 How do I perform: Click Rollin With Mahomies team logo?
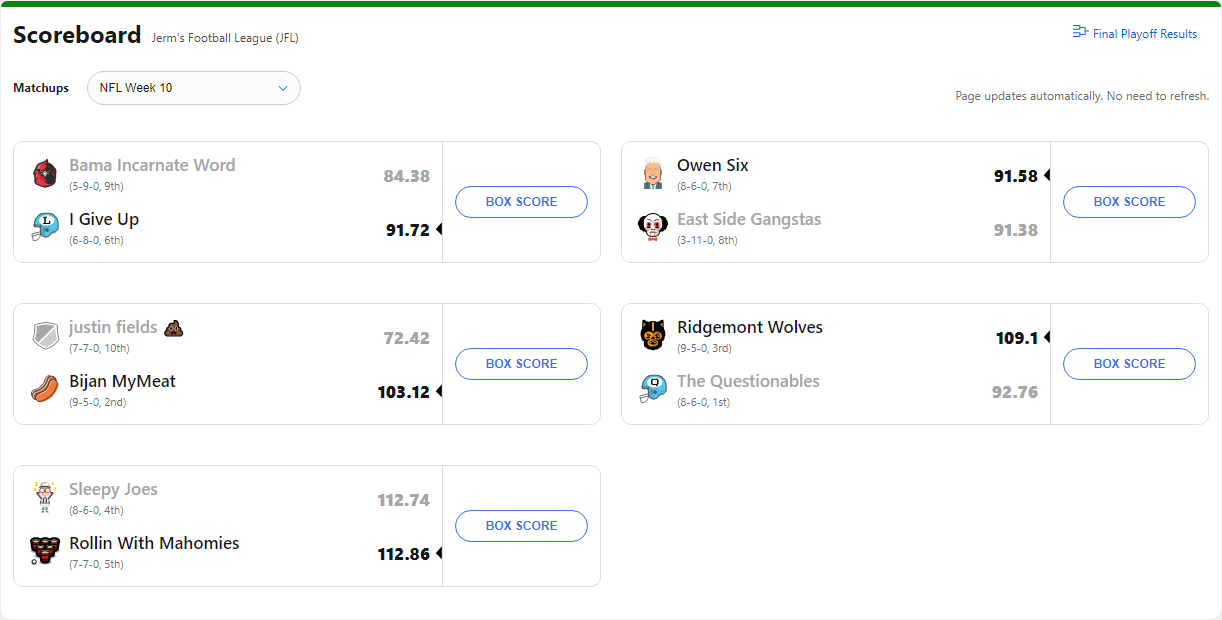[x=45, y=551]
